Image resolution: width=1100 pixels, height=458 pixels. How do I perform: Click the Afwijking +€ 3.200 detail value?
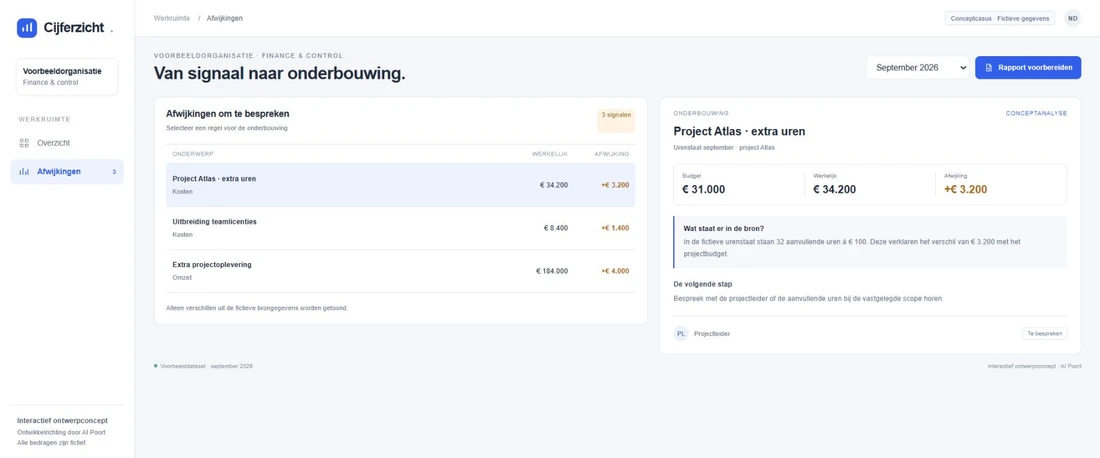coord(965,189)
